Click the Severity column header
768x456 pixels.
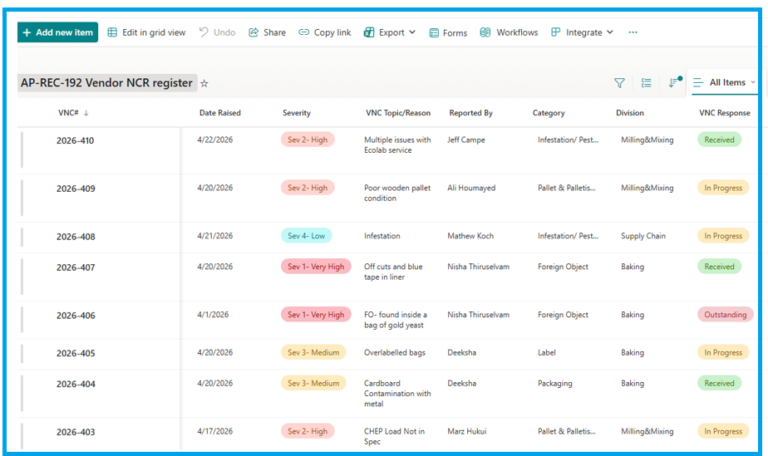click(296, 113)
